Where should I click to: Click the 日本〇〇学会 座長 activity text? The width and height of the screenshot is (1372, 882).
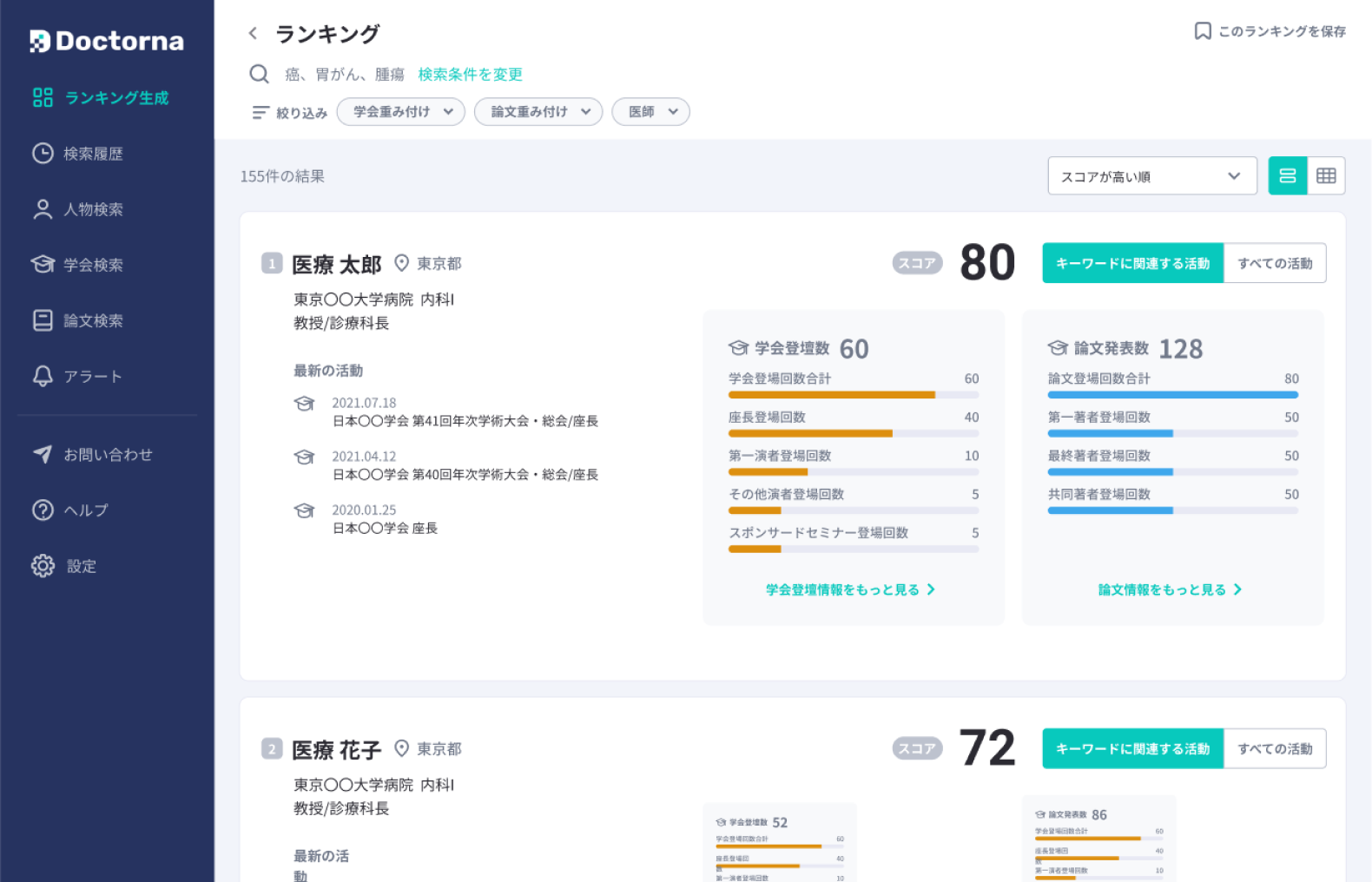coord(386,529)
